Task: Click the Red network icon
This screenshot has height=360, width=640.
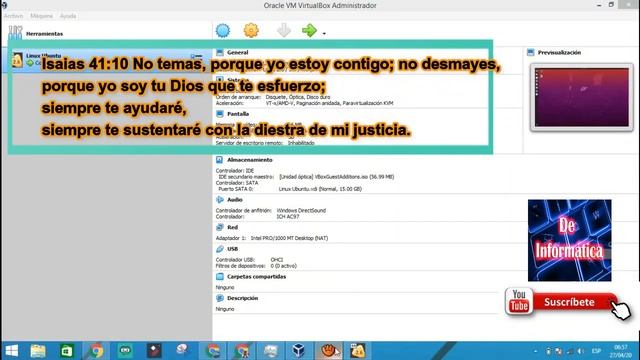Action: pos(220,227)
